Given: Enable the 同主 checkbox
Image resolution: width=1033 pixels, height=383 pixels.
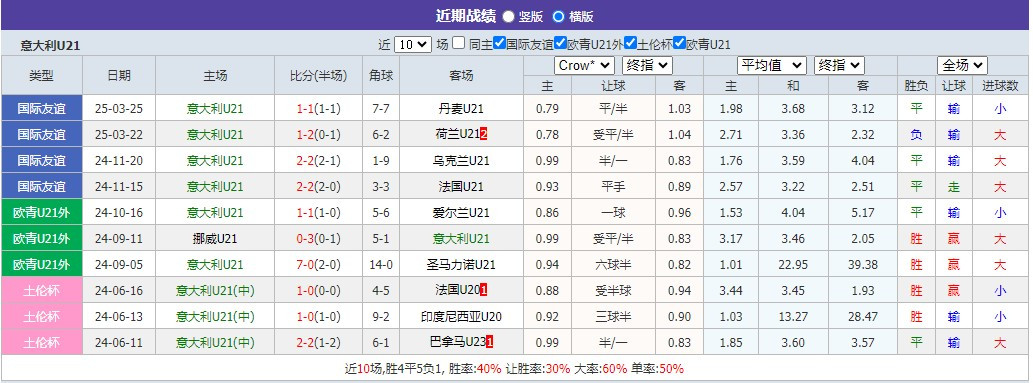Looking at the screenshot, I should 459,43.
